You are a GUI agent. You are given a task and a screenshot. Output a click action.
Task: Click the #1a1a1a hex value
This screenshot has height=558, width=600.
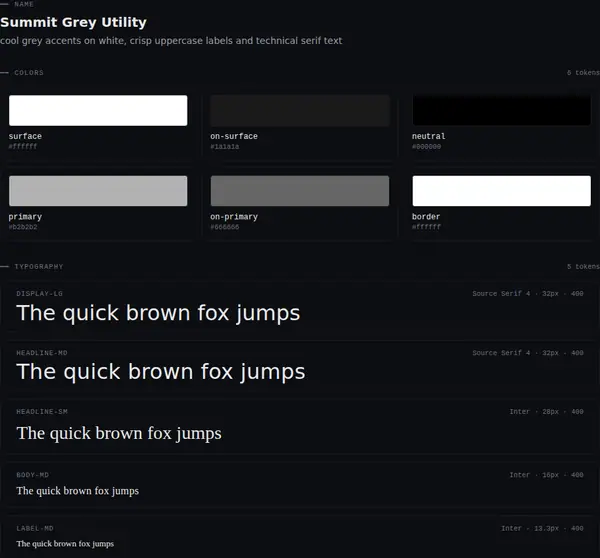[225, 147]
